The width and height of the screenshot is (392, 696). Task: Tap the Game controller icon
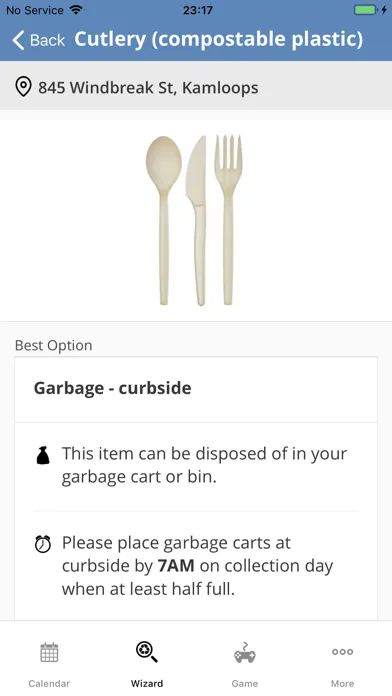245,652
